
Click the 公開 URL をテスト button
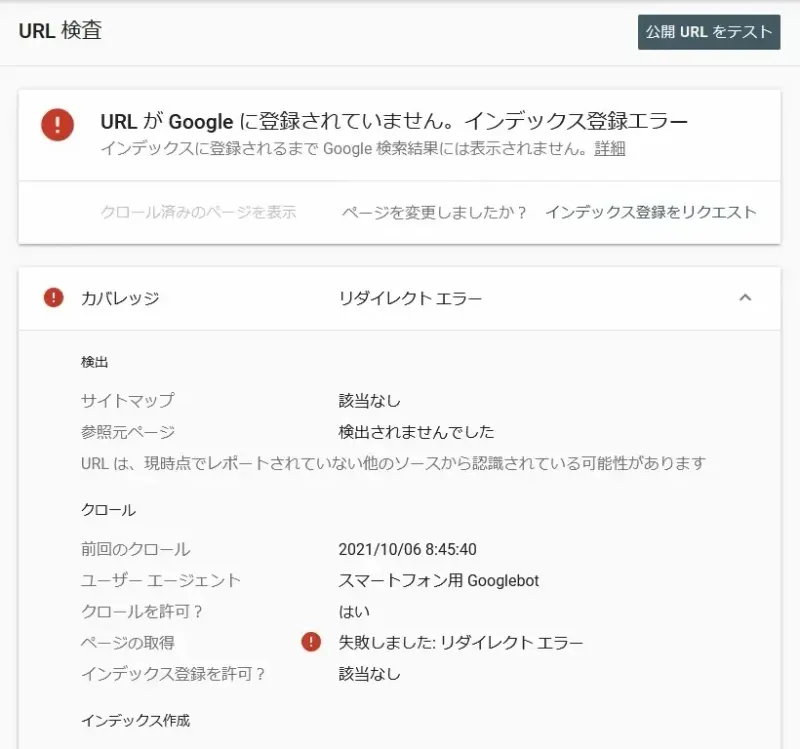709,32
